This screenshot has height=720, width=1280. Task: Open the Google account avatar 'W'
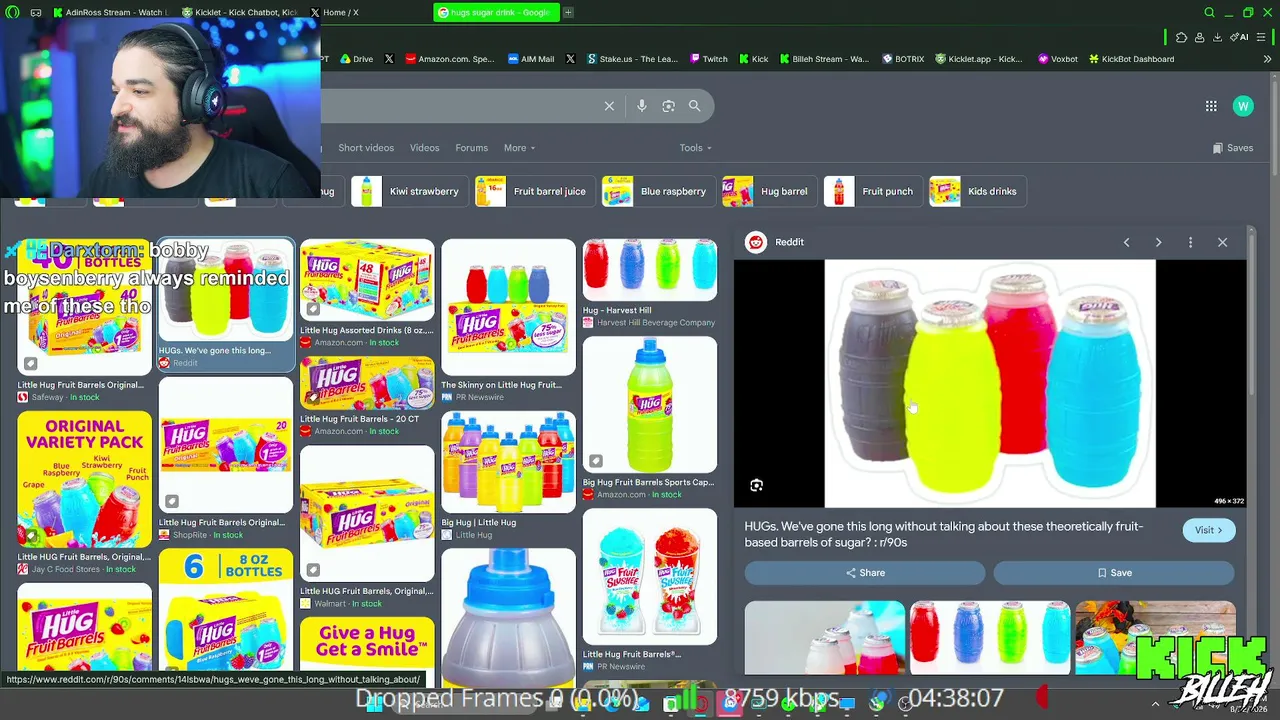[1243, 106]
